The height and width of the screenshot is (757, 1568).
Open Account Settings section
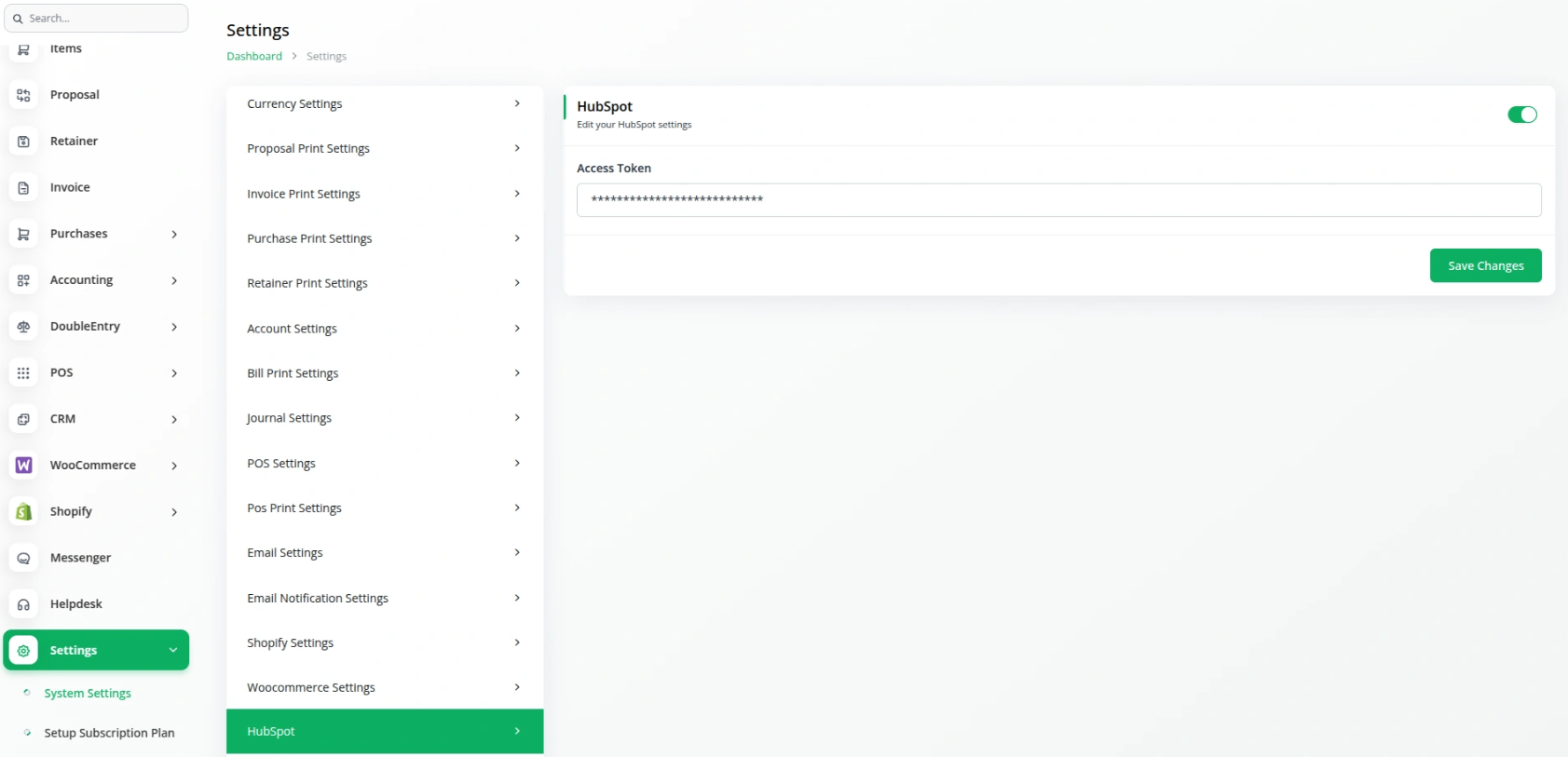385,329
